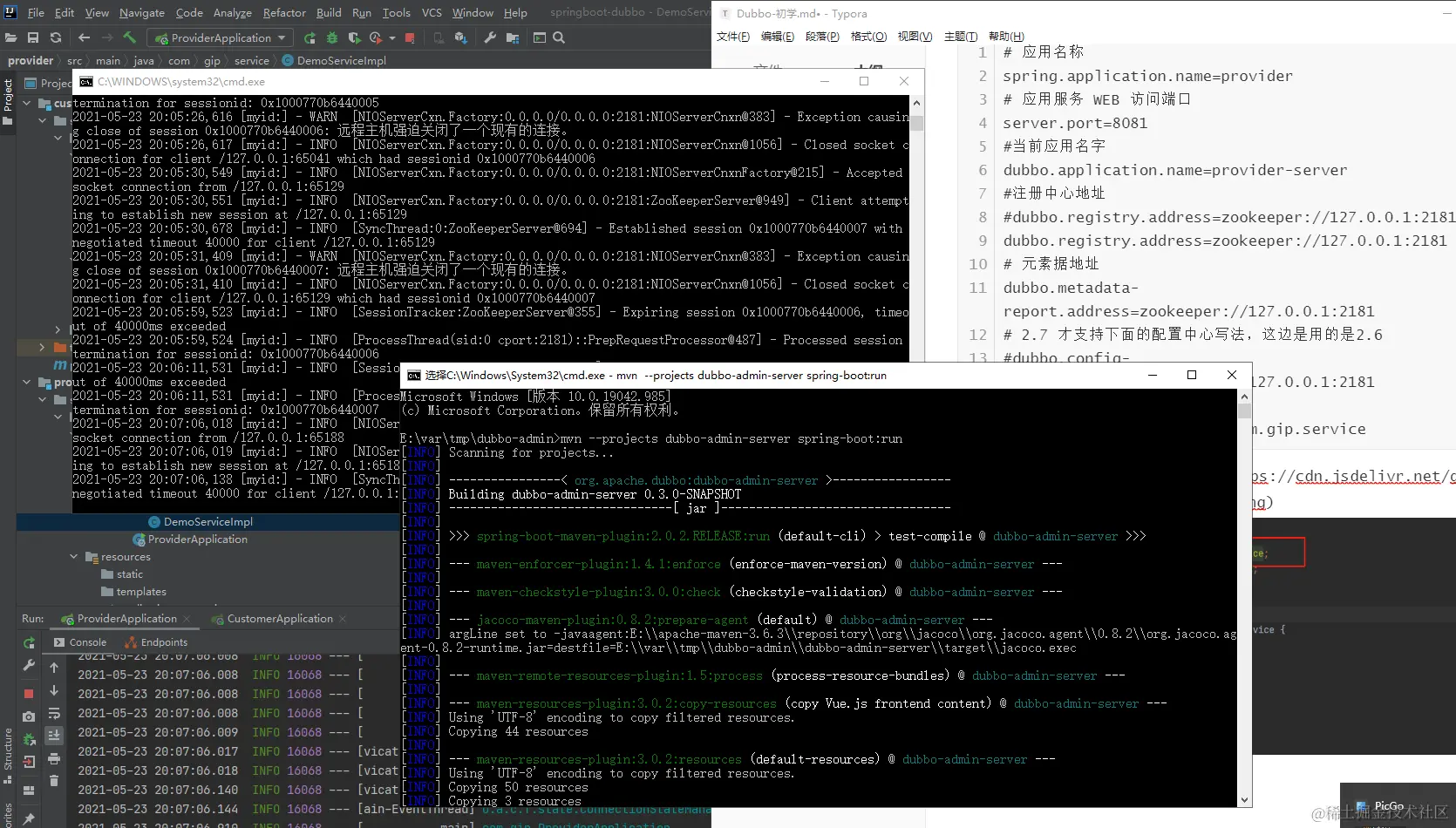Click the profiler run icon in toolbar
Image resolution: width=1456 pixels, height=828 pixels.
click(x=376, y=37)
